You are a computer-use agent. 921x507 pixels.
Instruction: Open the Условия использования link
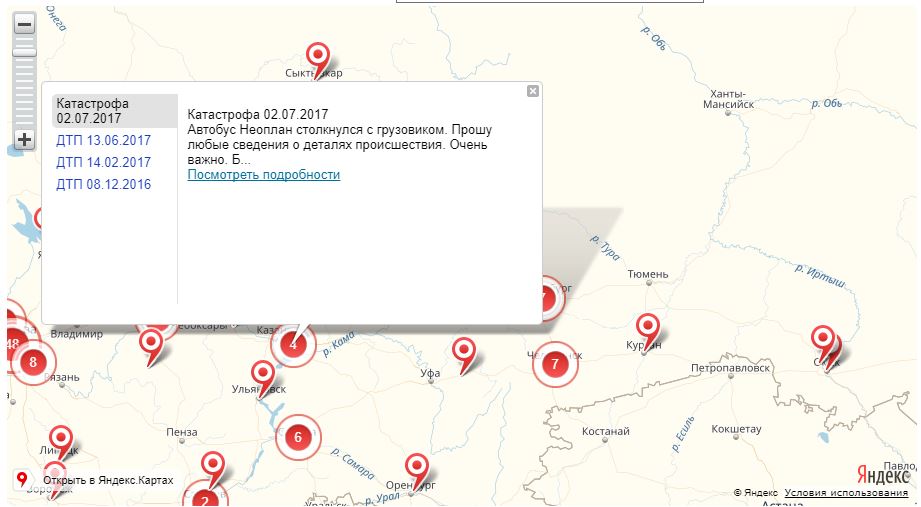[x=846, y=493]
